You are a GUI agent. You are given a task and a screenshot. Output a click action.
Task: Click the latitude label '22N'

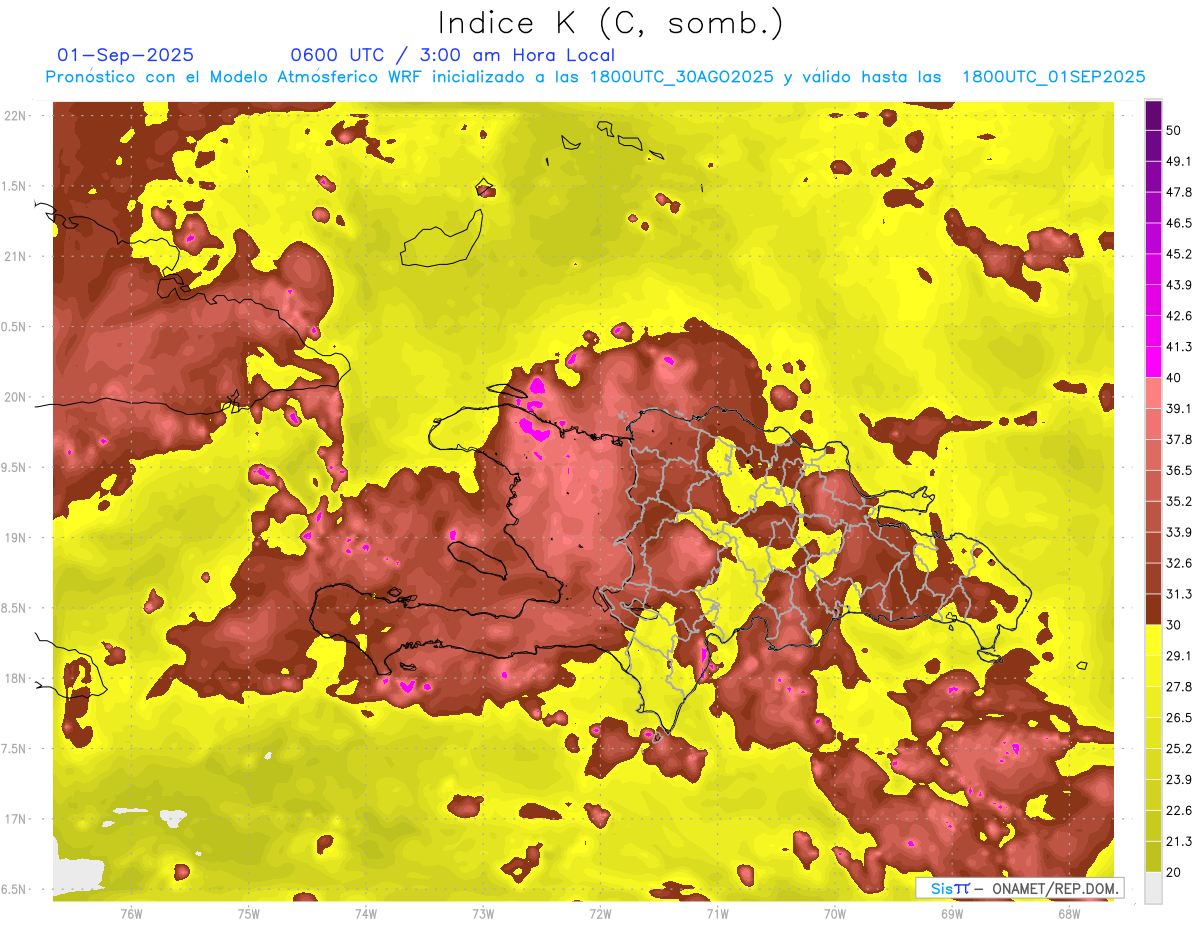[15, 116]
